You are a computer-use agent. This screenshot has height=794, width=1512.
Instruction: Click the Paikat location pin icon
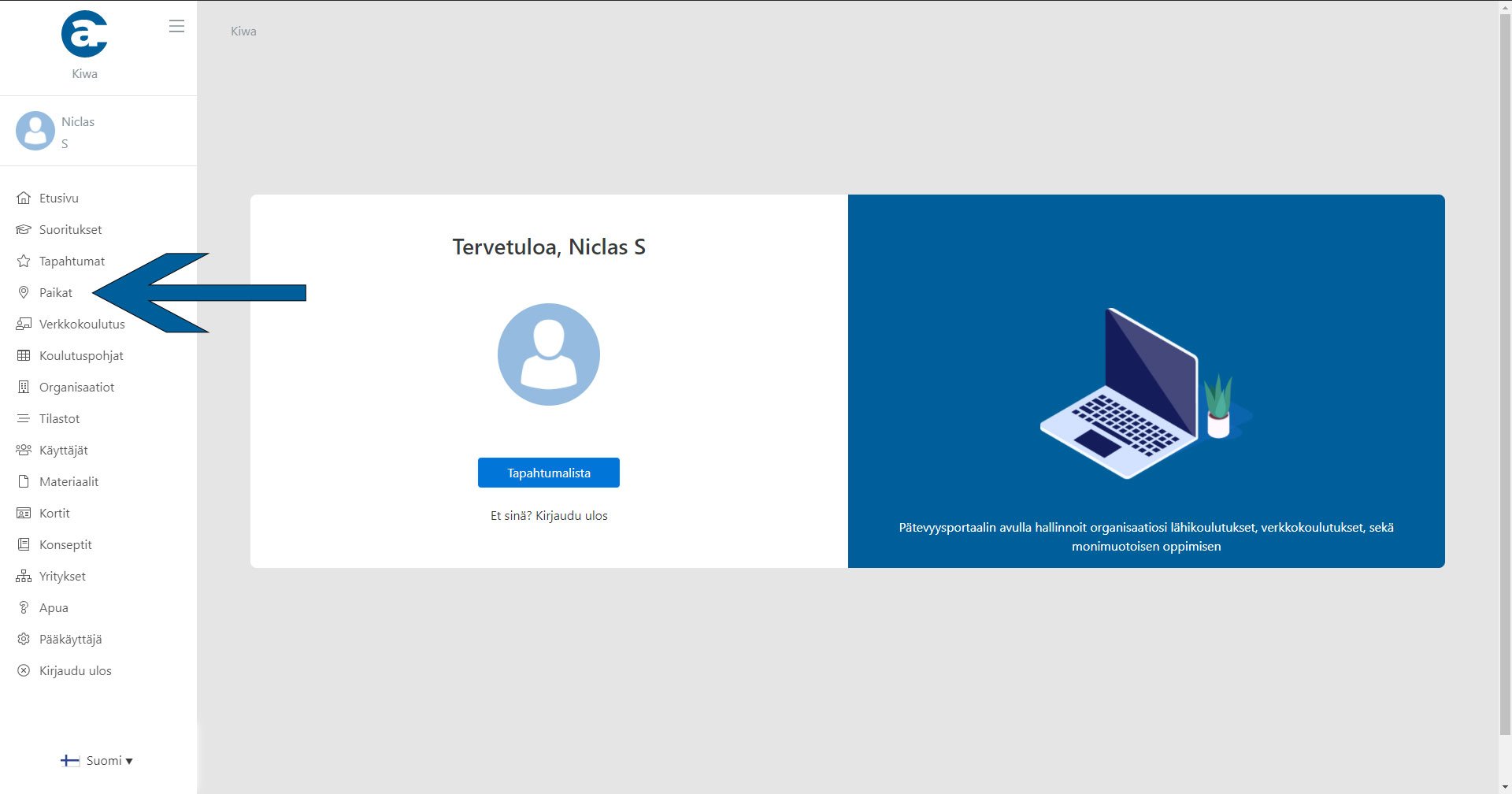tap(24, 293)
